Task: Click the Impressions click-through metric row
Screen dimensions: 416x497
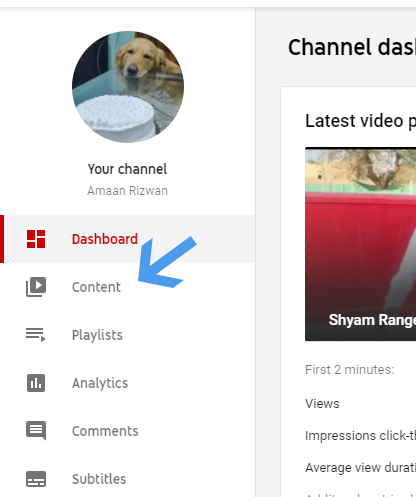Action: click(360, 436)
